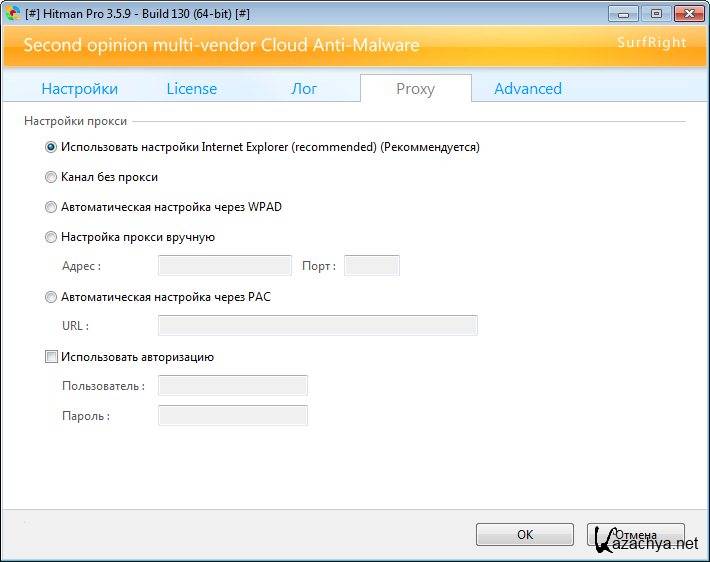Switch to the License tab
Image resolution: width=710 pixels, height=562 pixels.
(x=191, y=89)
